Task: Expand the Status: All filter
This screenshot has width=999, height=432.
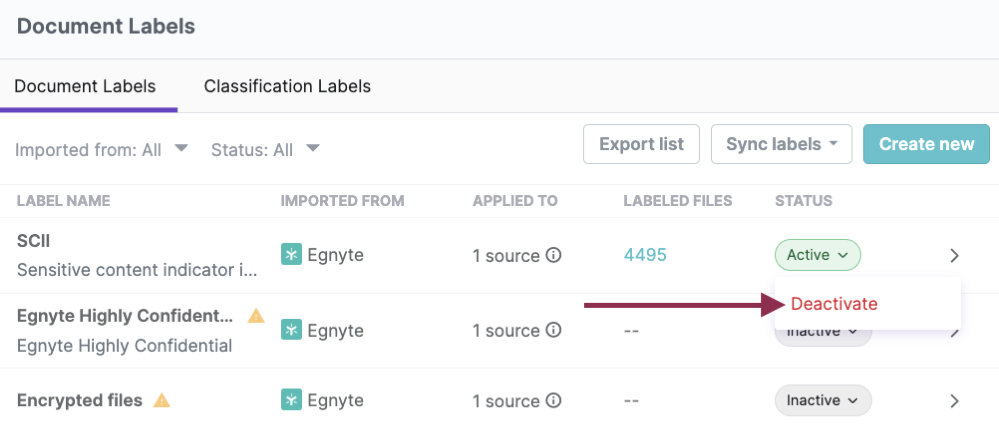Action: click(x=265, y=149)
